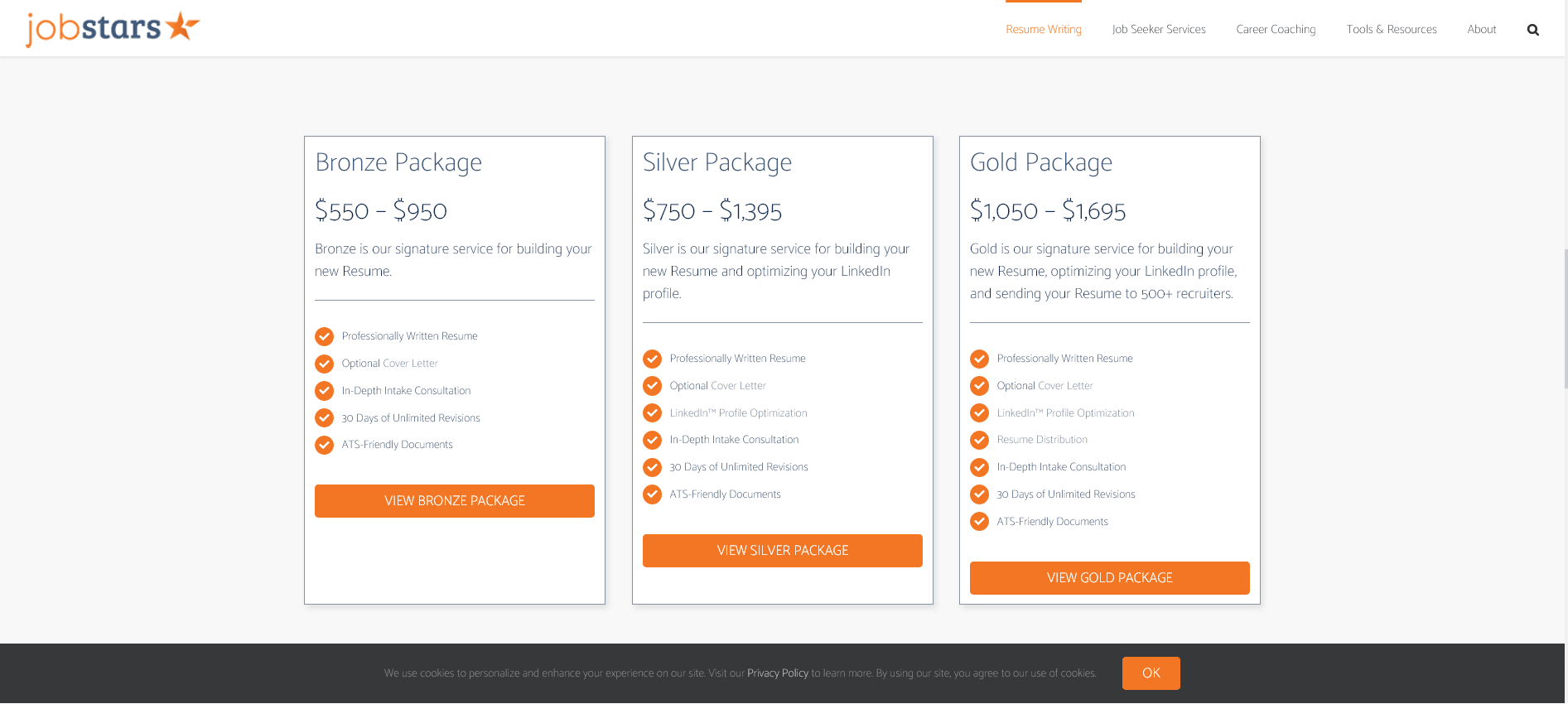Click checkmark beside Bronze Optional Cover Letter

pos(325,364)
